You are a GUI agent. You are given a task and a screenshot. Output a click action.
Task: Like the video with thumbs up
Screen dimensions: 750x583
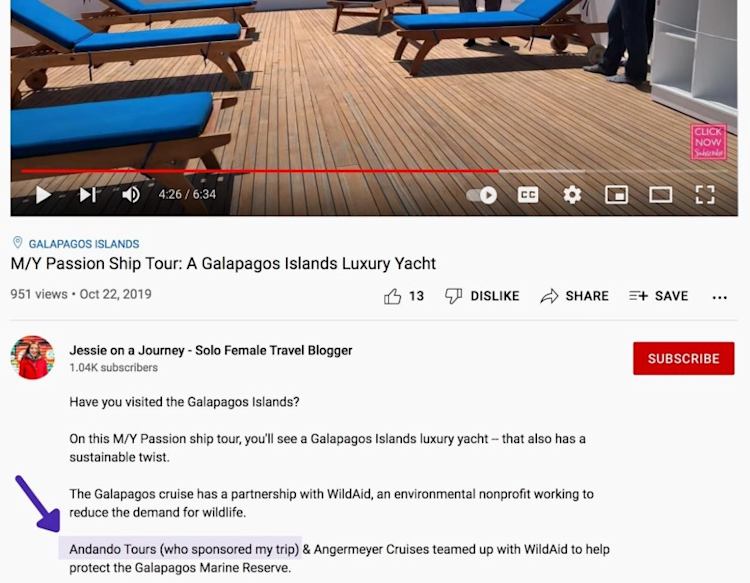(404, 296)
